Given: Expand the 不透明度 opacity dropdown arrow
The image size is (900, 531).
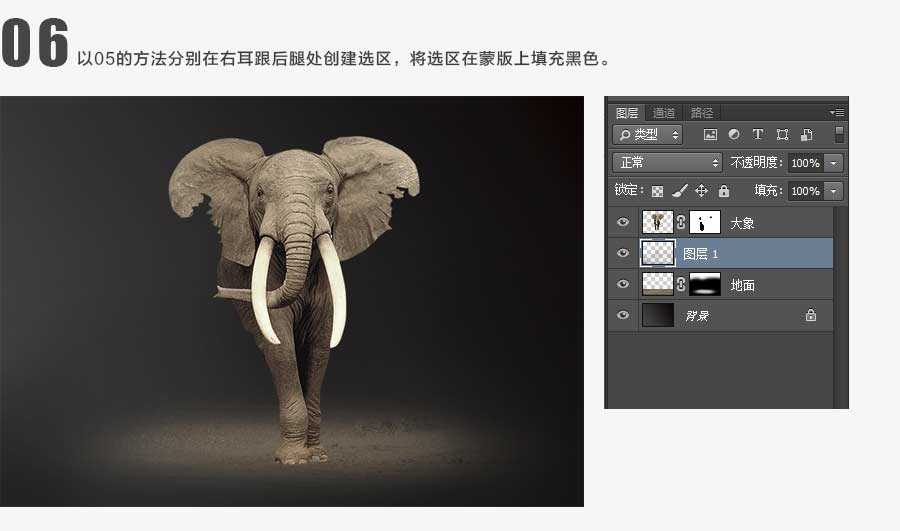Looking at the screenshot, I should [834, 162].
